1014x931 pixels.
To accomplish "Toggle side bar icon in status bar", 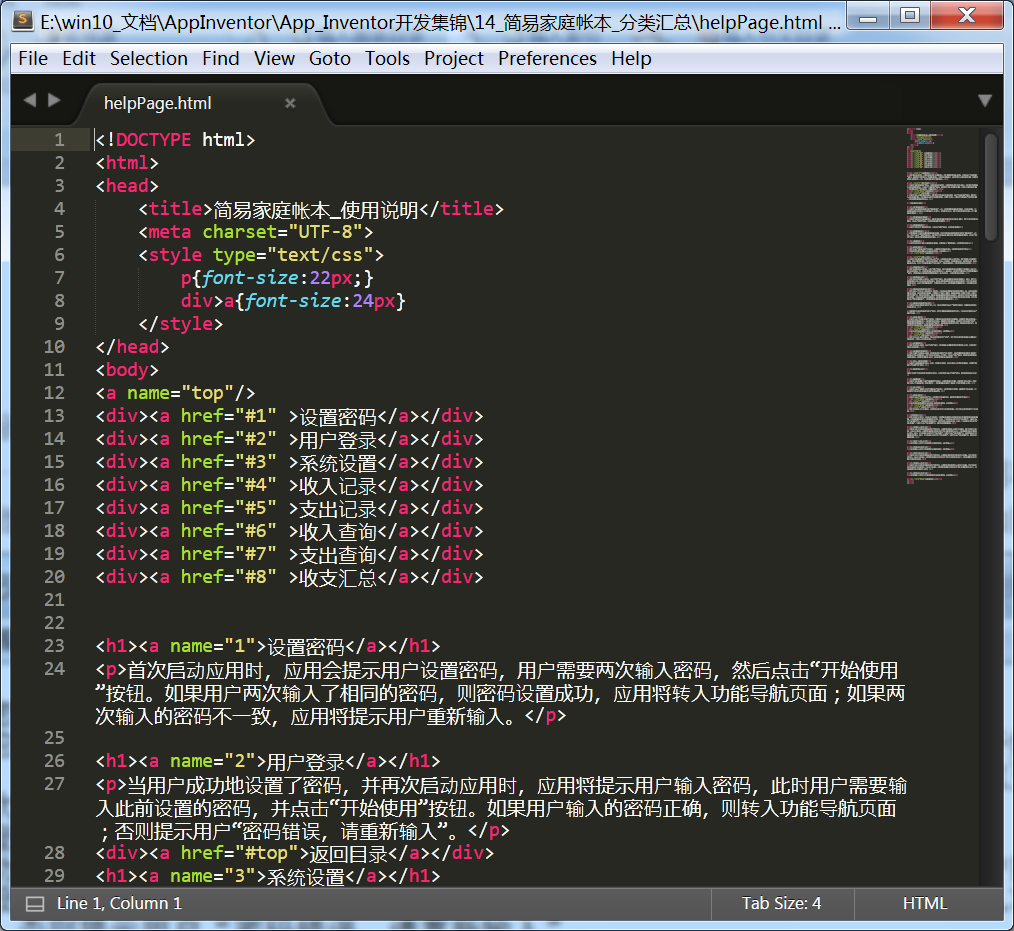I will pyautogui.click(x=34, y=904).
